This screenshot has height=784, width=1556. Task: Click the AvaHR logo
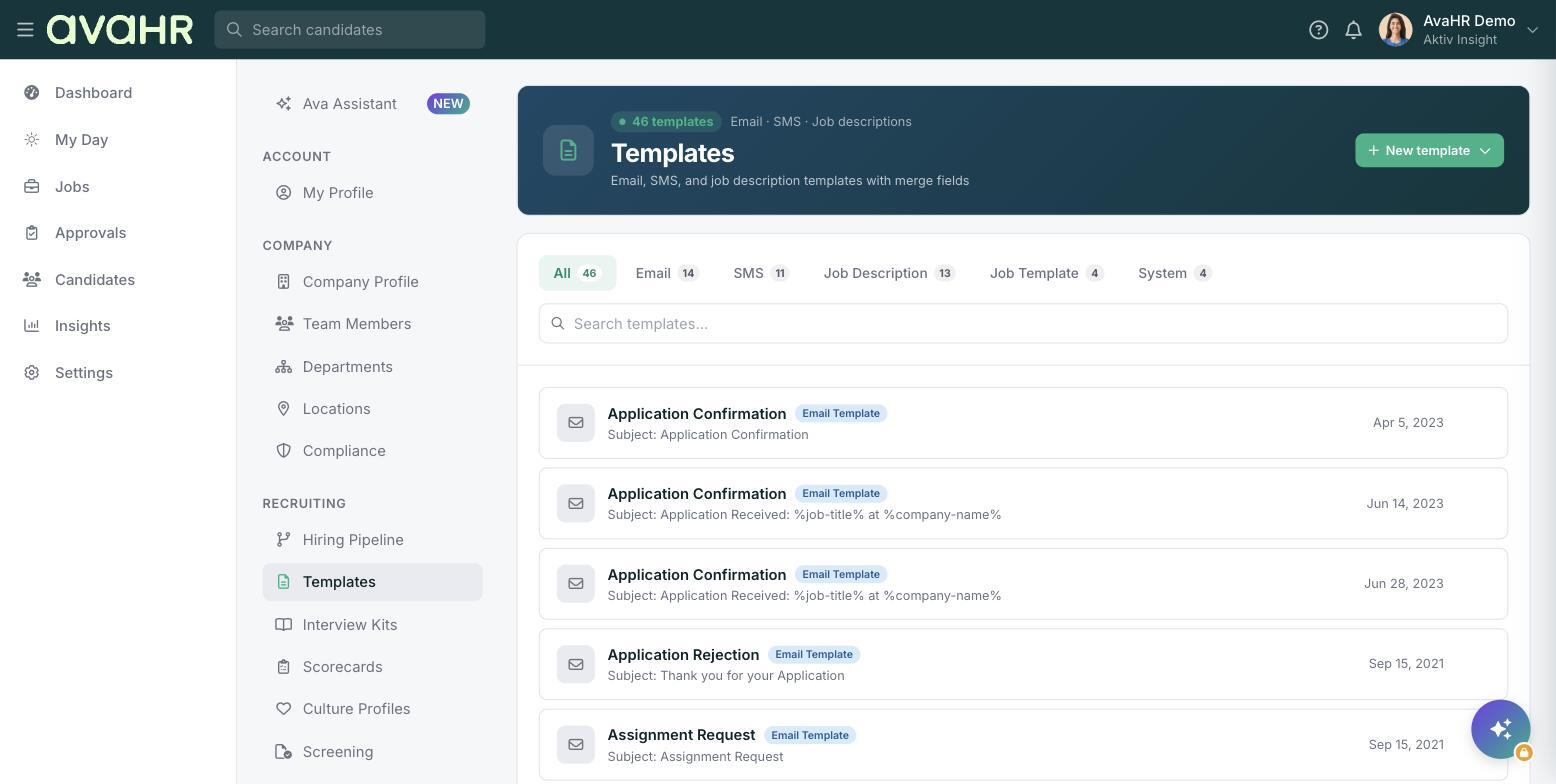(x=120, y=30)
